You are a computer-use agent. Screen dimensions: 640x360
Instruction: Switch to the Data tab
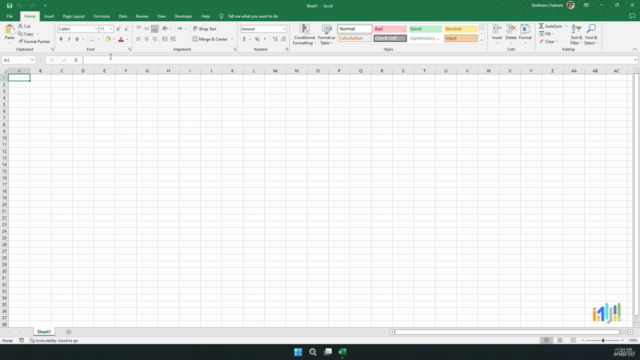pos(123,16)
